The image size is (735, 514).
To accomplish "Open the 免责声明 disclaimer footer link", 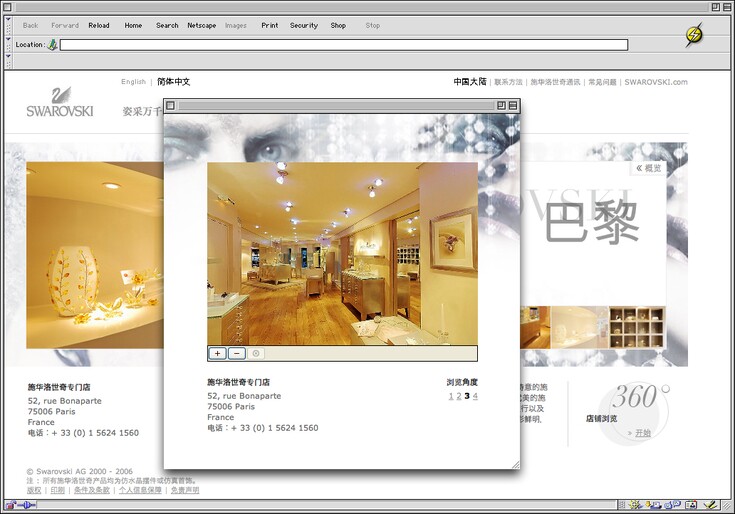I will [185, 490].
